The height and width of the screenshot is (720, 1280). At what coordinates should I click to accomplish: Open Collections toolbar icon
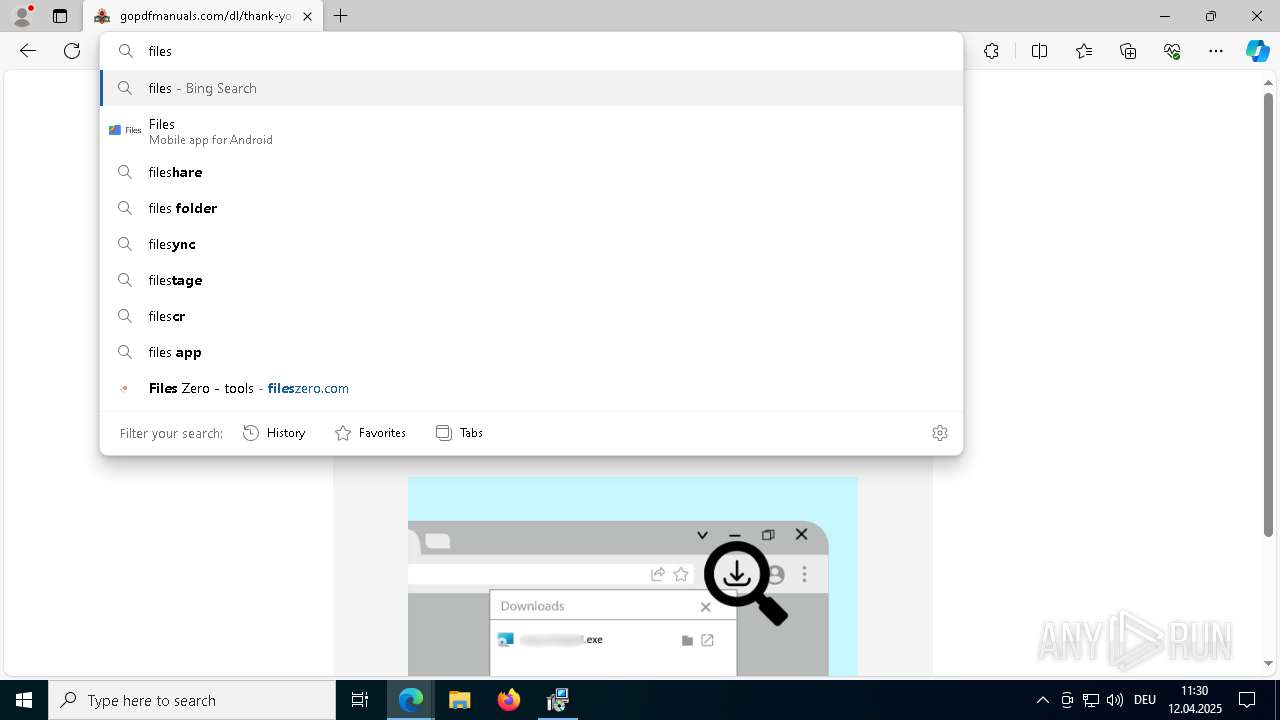coord(1128,51)
